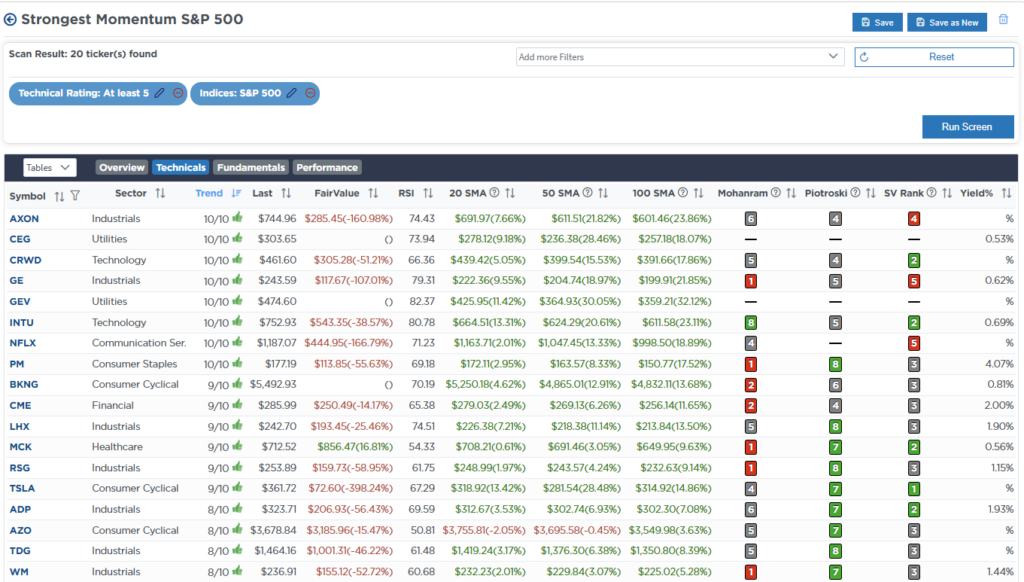The image size is (1024, 582).
Task: Open the CRWD ticker link
Action: pyautogui.click(x=25, y=260)
